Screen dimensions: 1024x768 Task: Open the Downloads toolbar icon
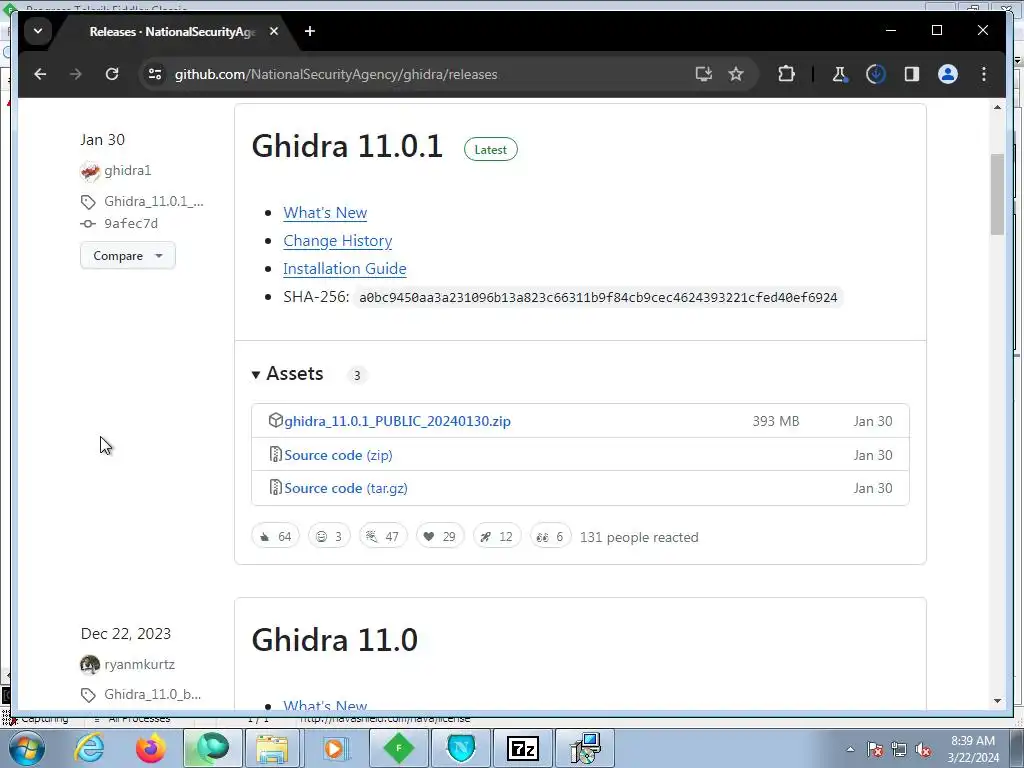tap(876, 74)
